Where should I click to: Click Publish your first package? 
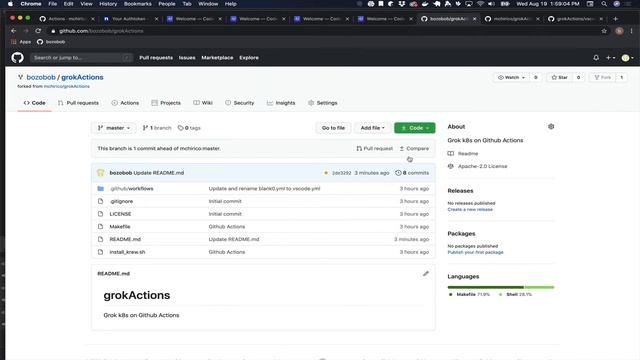click(475, 252)
